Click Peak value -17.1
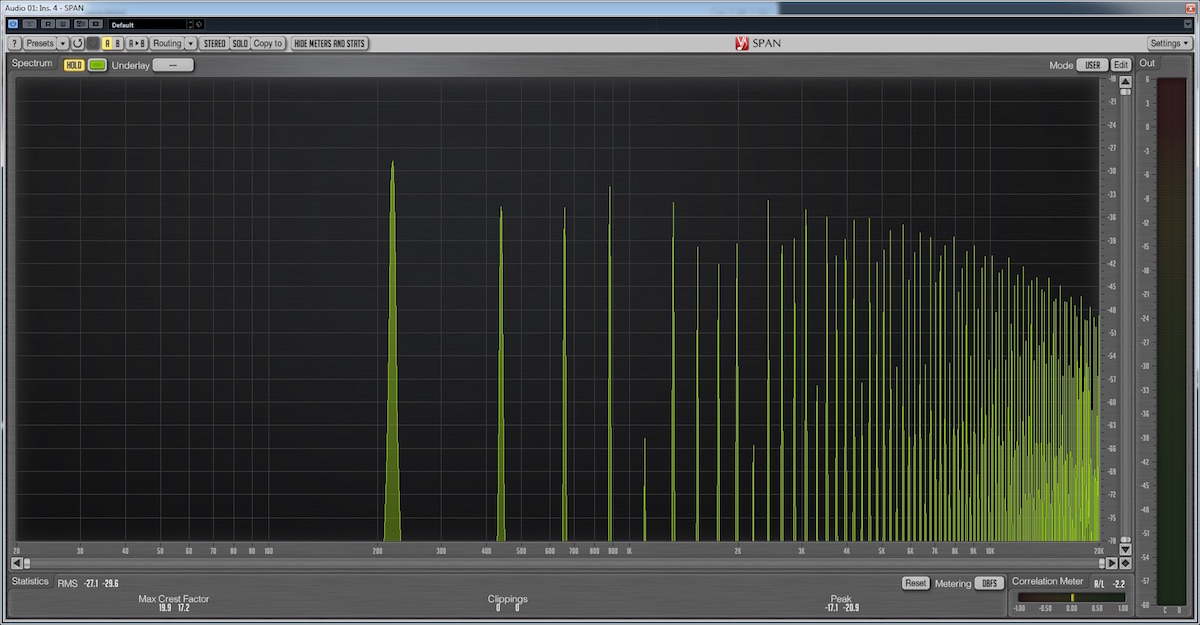This screenshot has height=625, width=1200. pos(832,607)
